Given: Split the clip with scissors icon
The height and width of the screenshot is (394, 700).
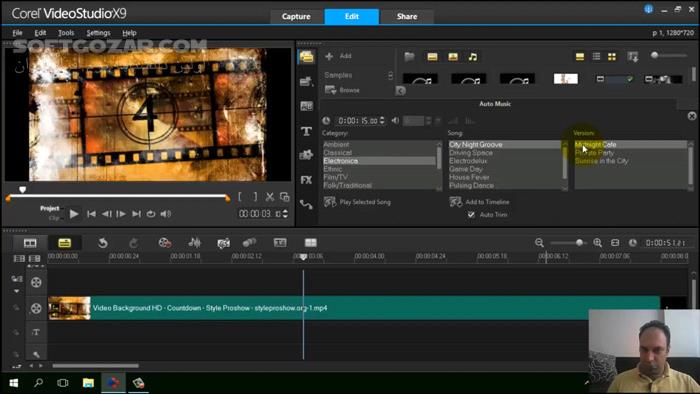Looking at the screenshot, I should click(270, 197).
